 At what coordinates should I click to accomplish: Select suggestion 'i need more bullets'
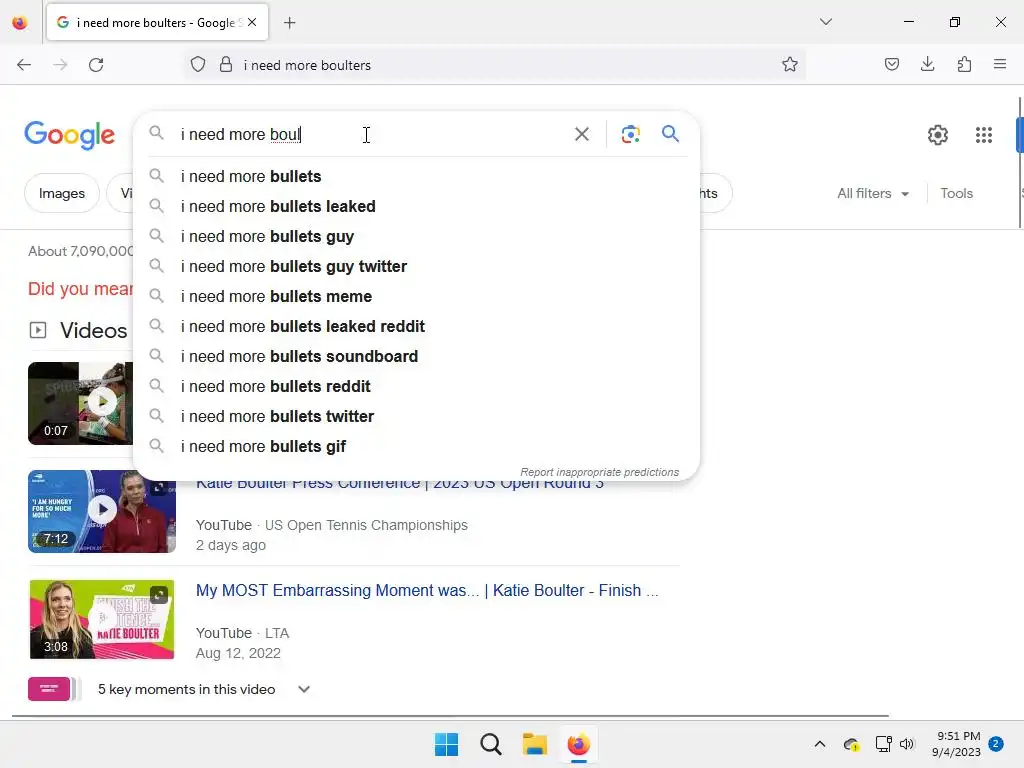pyautogui.click(x=416, y=176)
